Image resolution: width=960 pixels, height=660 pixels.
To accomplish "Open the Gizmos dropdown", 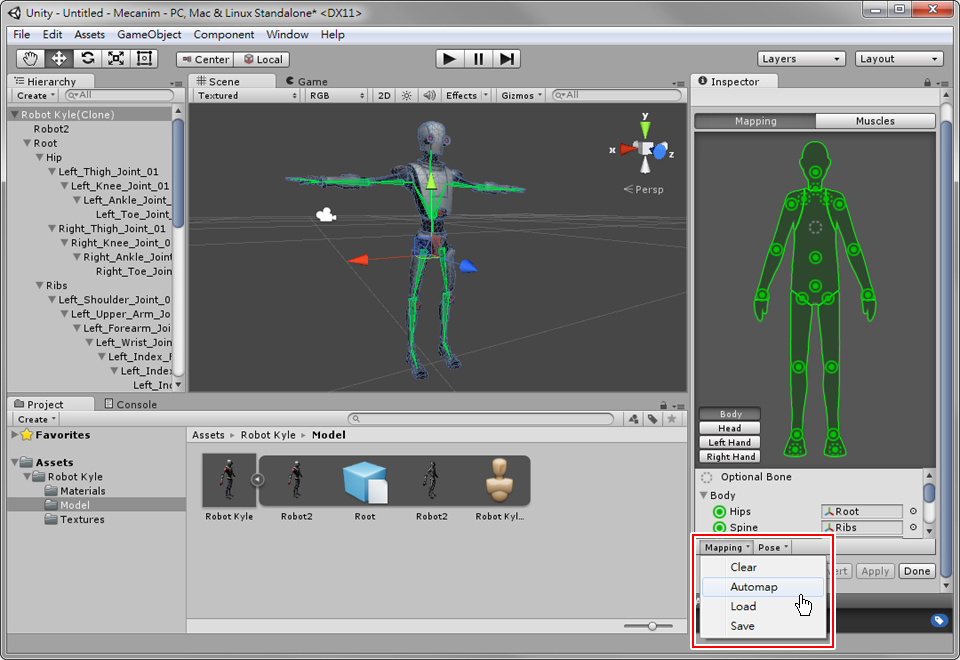I will point(521,96).
